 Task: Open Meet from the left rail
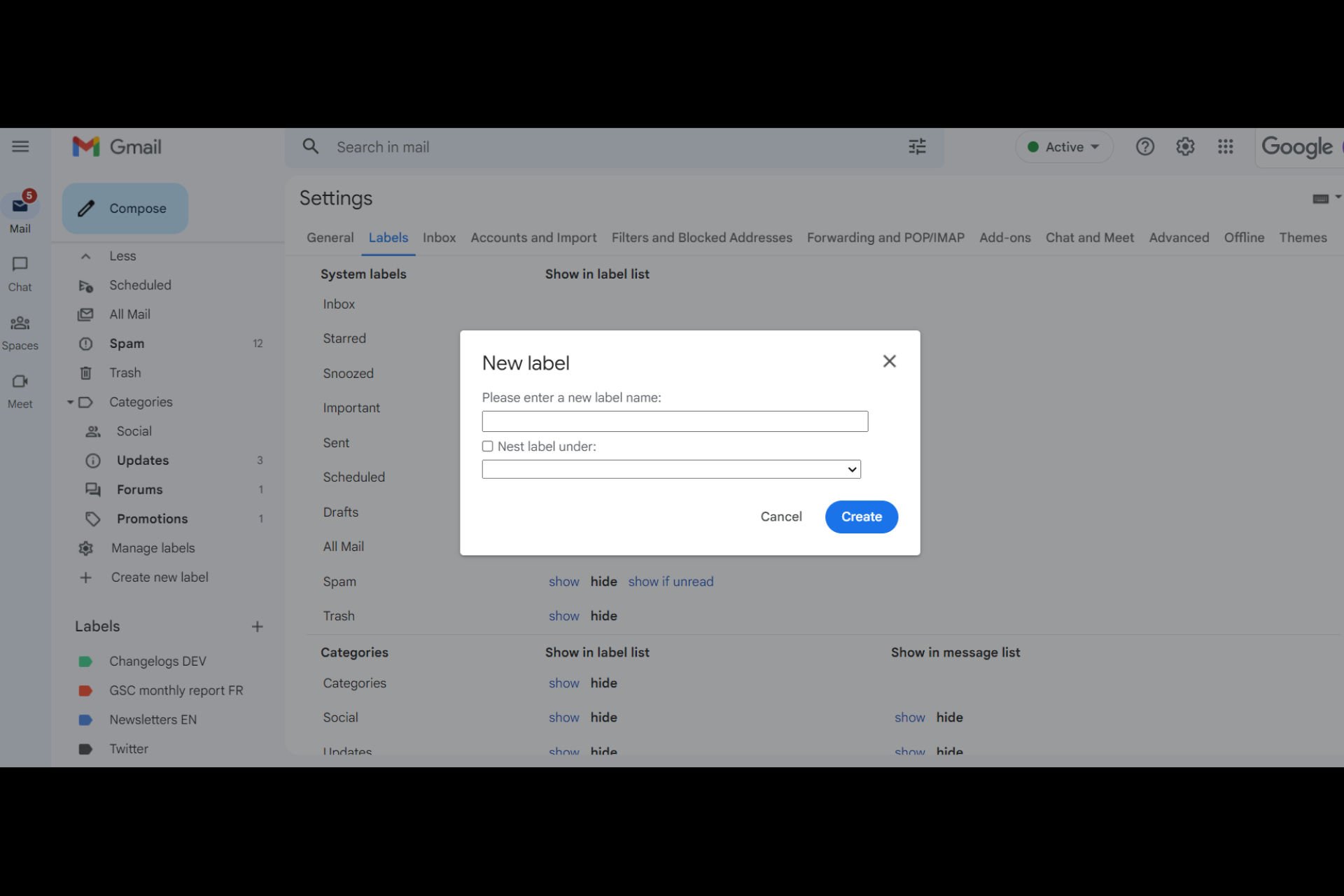click(20, 391)
